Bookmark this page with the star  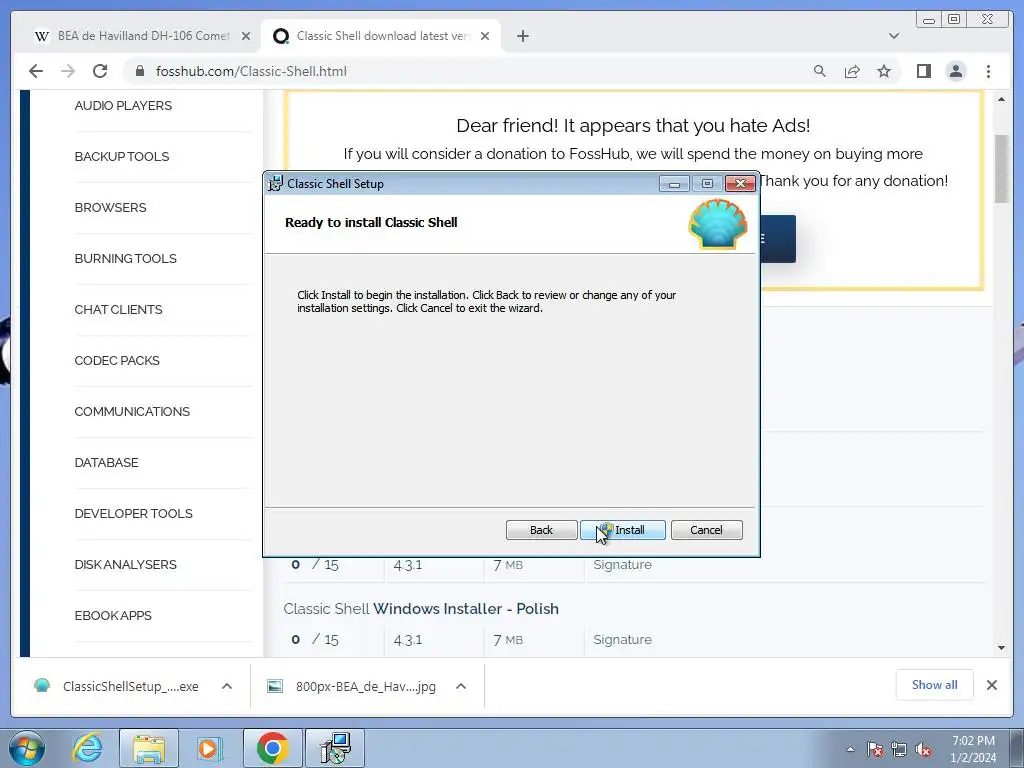point(884,71)
